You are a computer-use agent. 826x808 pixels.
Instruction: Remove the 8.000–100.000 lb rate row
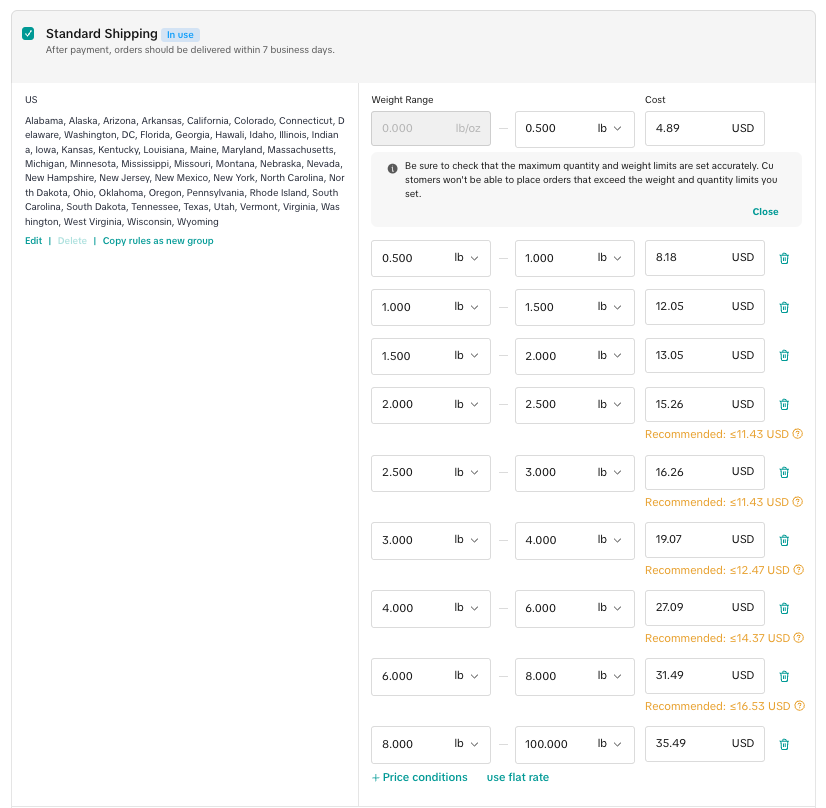784,744
